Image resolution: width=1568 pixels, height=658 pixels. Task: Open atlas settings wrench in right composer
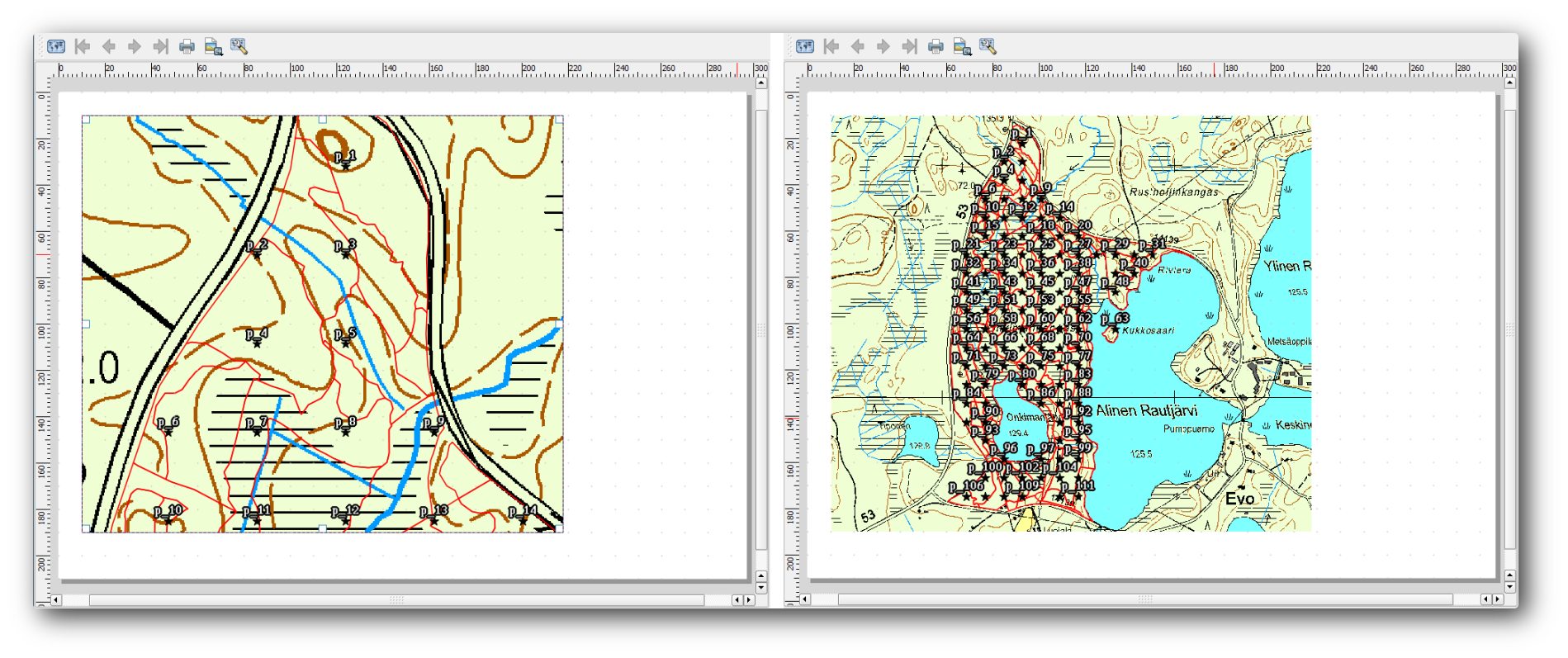(988, 46)
